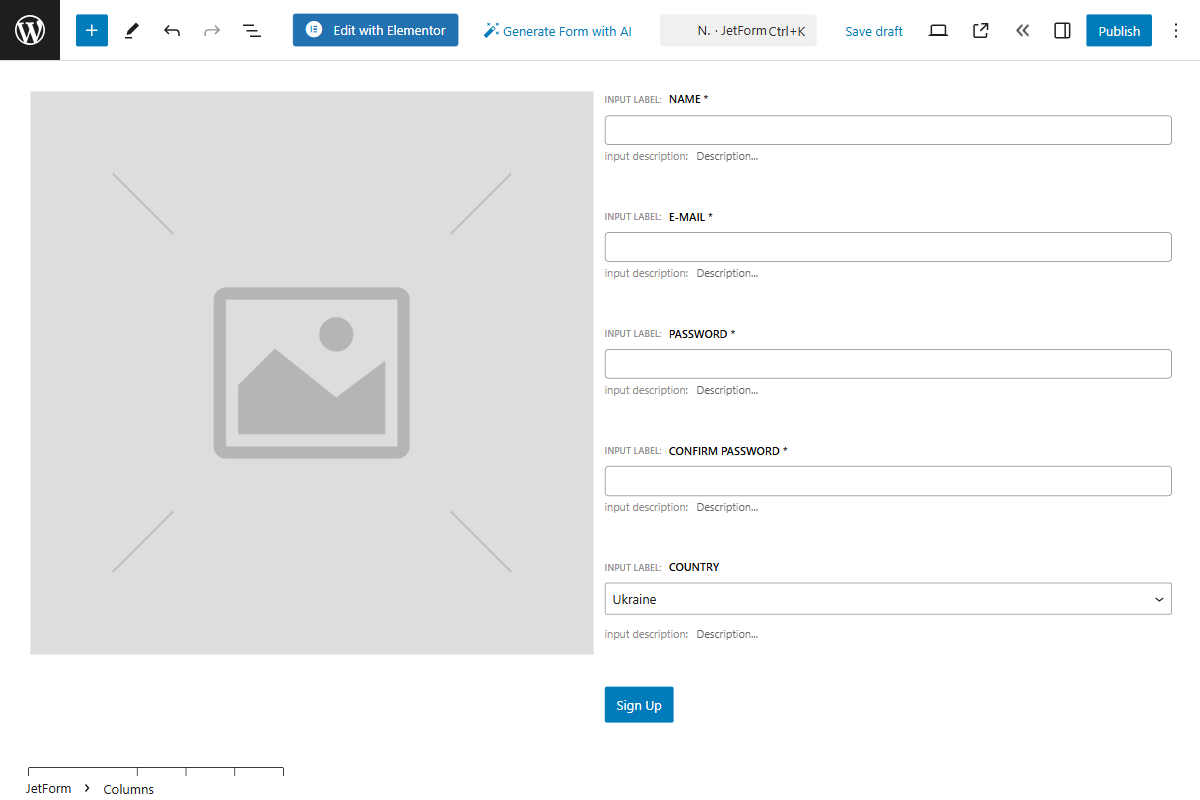Screen dimensions: 1200x800
Task: Open the view post in new tab icon
Action: click(980, 30)
